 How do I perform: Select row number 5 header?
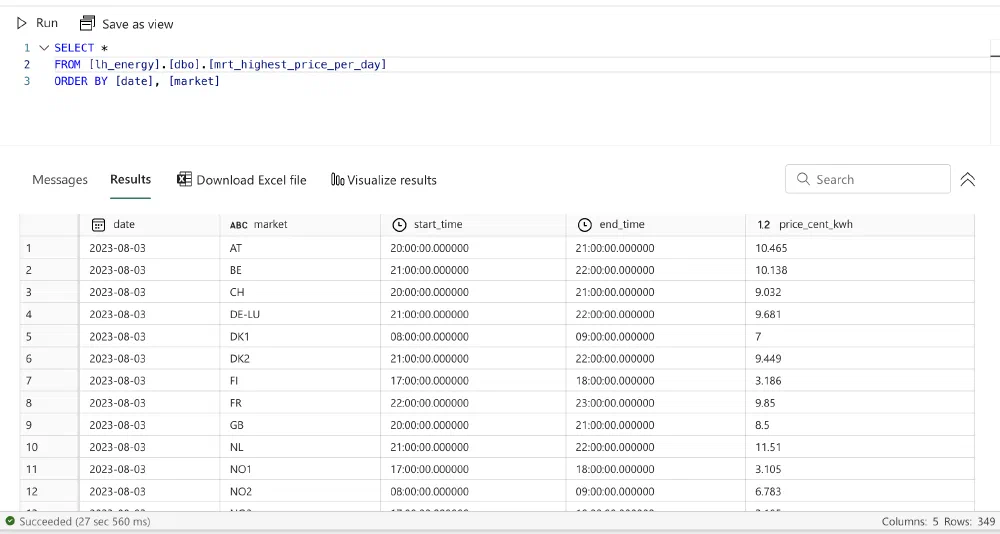[49, 337]
